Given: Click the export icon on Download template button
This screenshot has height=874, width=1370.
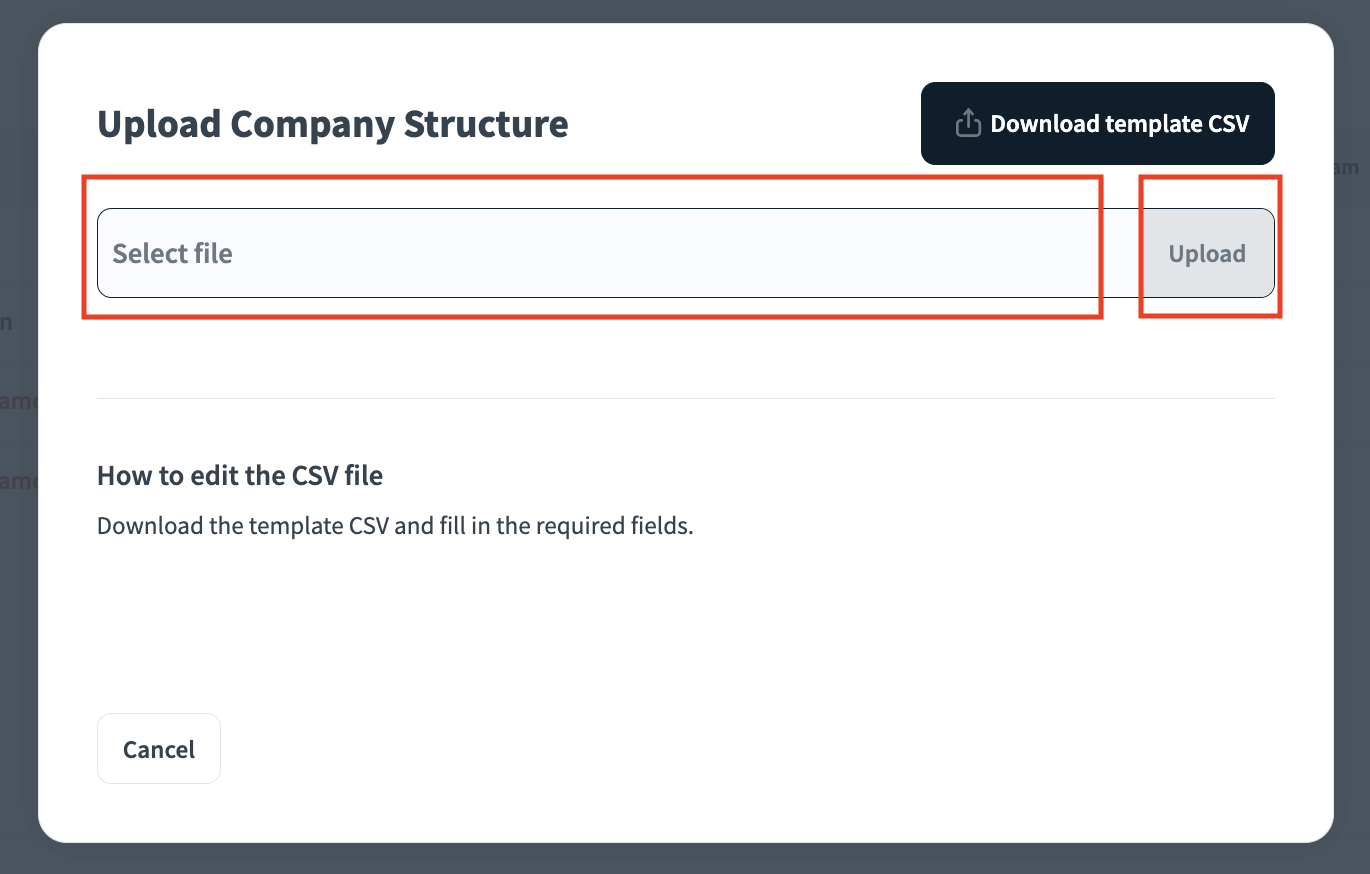Looking at the screenshot, I should [x=967, y=124].
